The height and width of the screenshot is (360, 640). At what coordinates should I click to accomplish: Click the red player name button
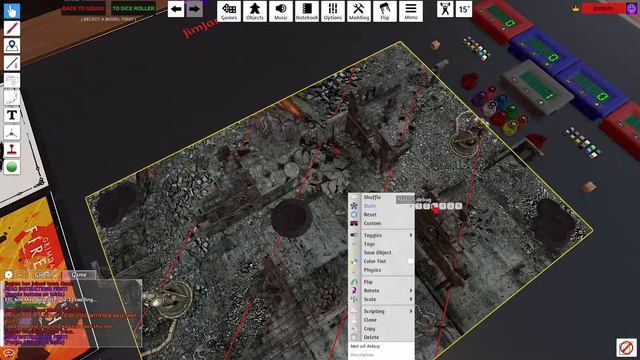click(x=603, y=8)
